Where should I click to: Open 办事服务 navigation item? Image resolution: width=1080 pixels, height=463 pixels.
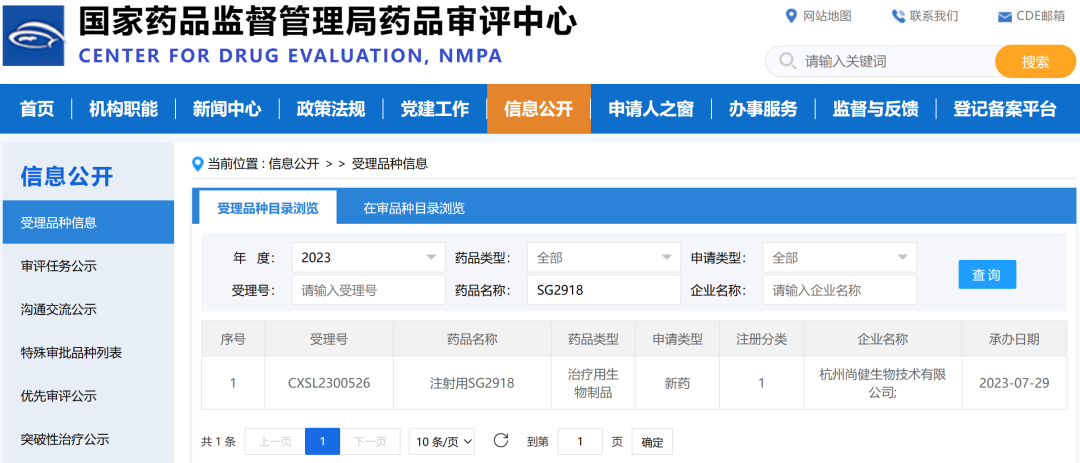click(x=763, y=109)
